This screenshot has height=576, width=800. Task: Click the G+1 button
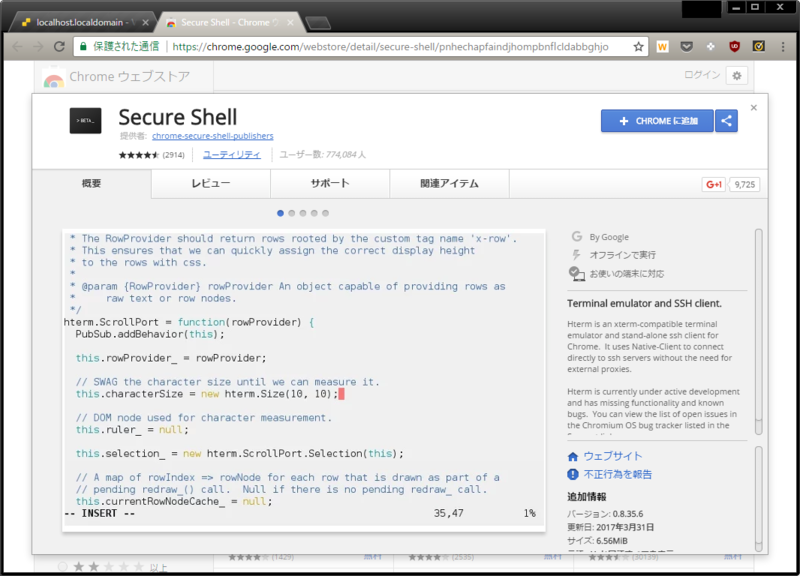coord(714,185)
